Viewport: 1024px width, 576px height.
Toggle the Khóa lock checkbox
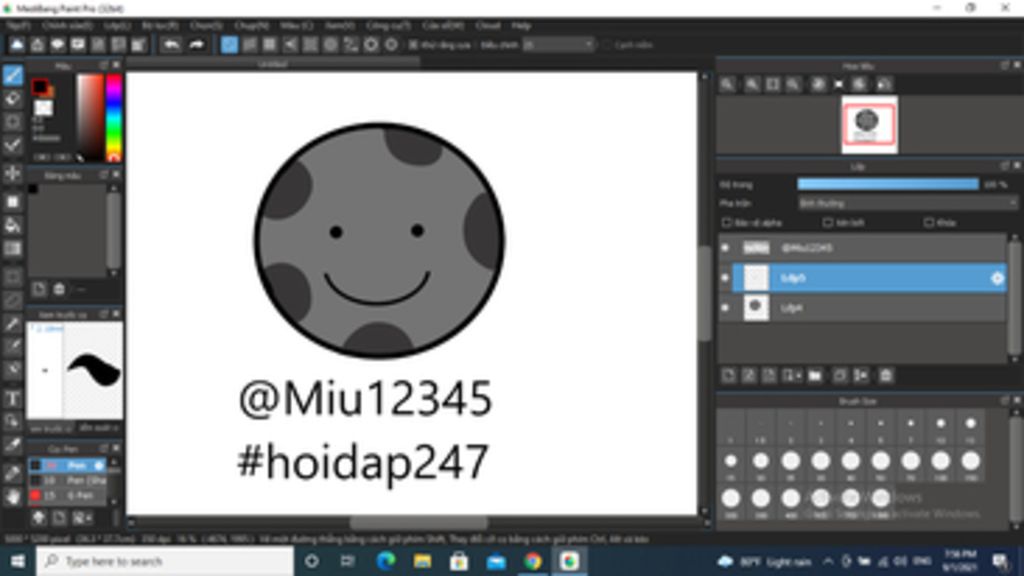click(929, 223)
